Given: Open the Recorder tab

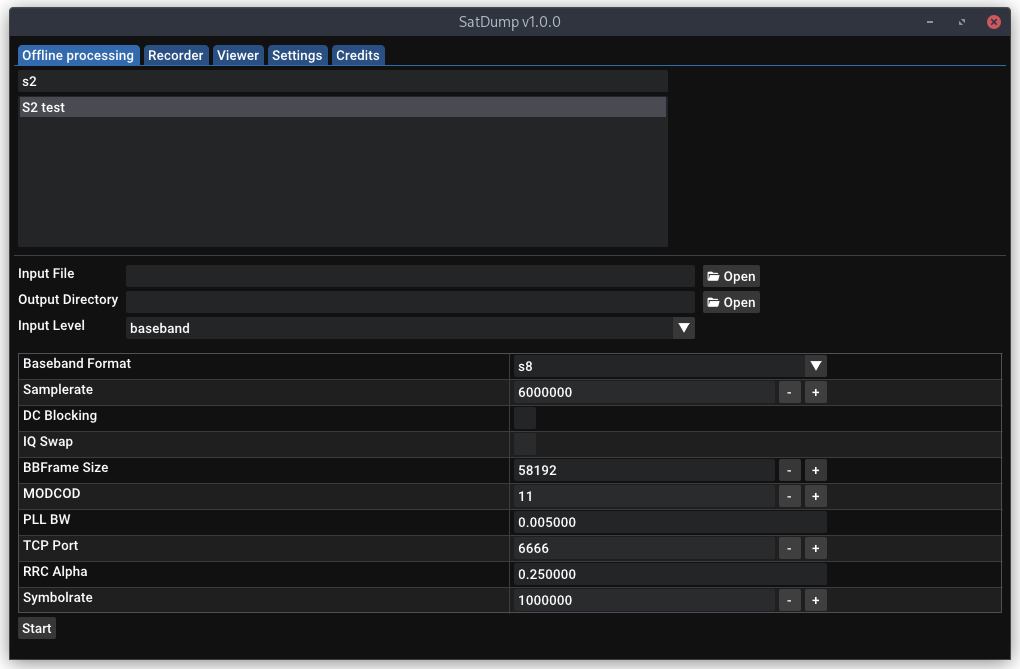Looking at the screenshot, I should click(176, 55).
